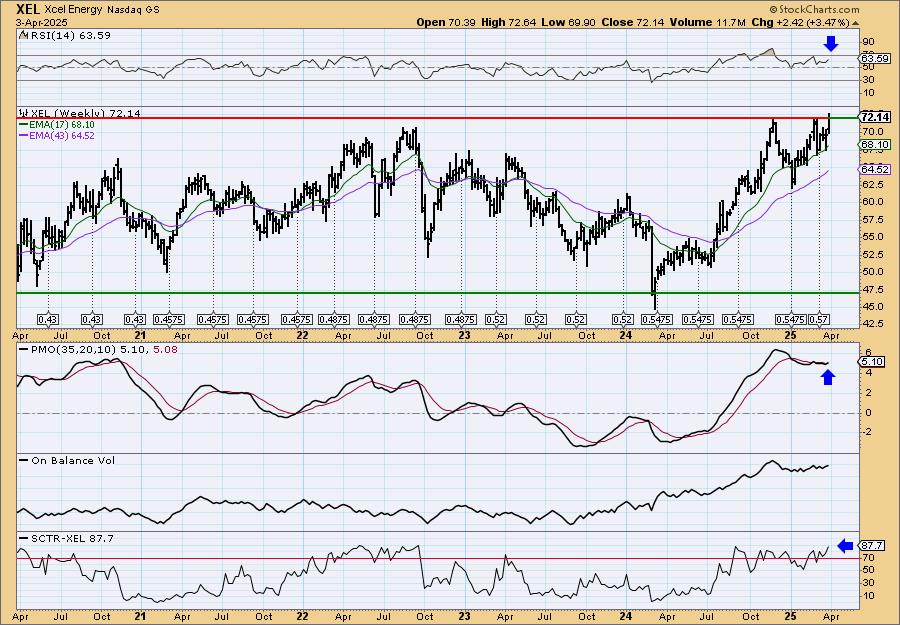
Task: Click the 57.5 price axis label
Action: point(872,219)
